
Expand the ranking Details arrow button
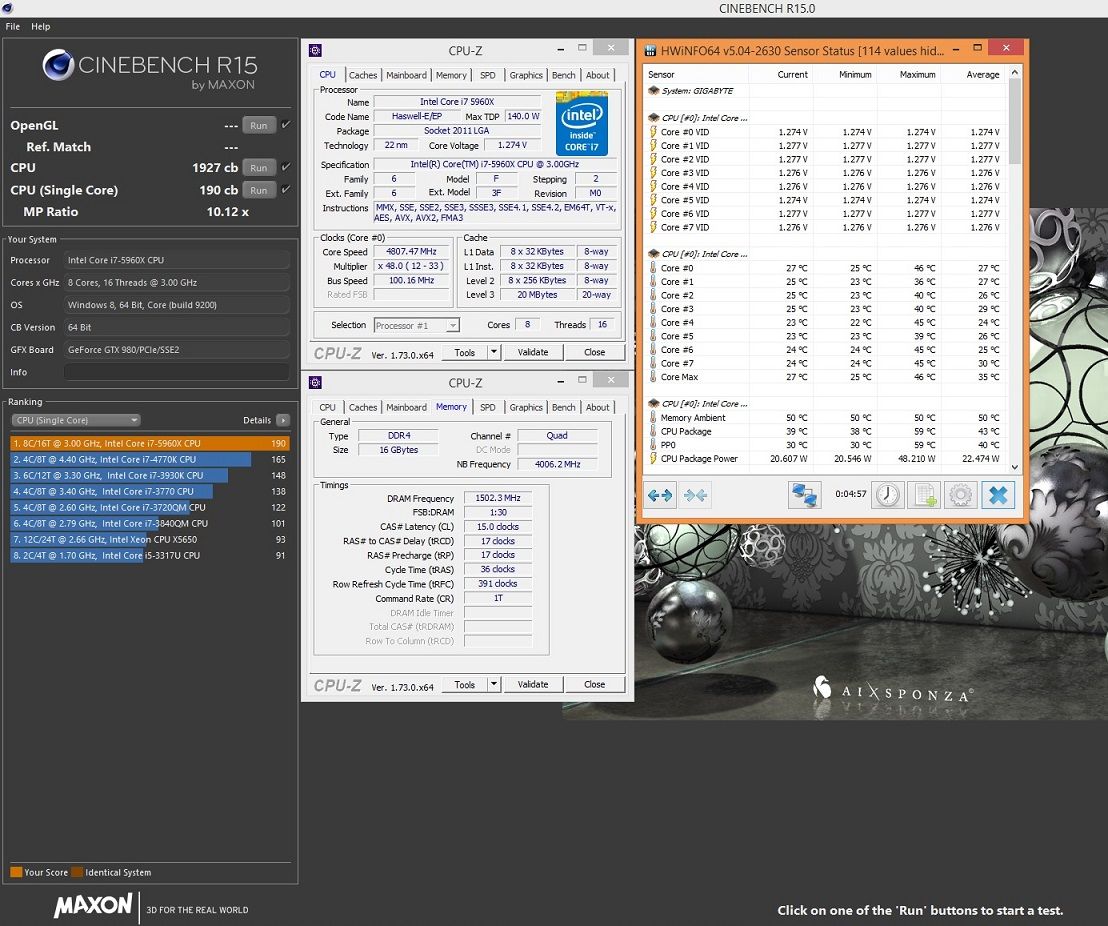(x=283, y=420)
